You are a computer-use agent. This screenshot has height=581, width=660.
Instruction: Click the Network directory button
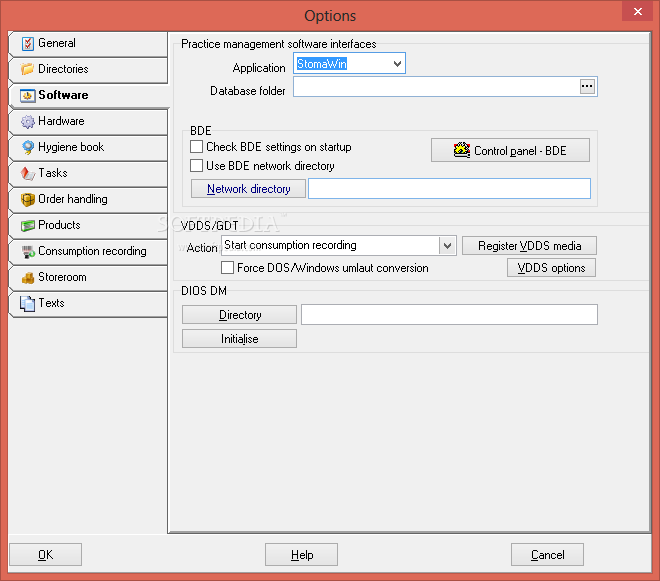[x=248, y=189]
